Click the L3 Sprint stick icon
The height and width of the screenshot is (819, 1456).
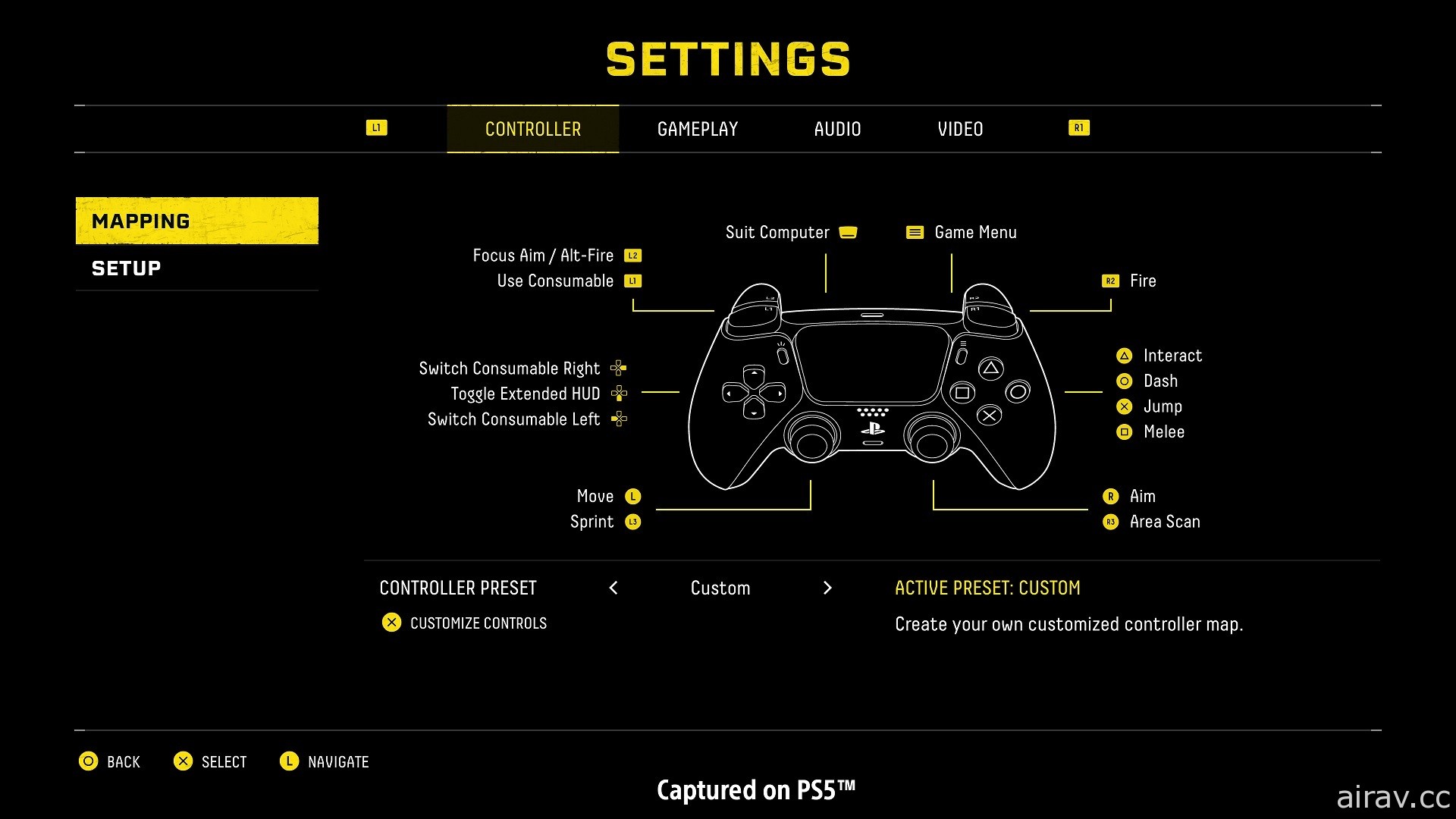[x=636, y=521]
